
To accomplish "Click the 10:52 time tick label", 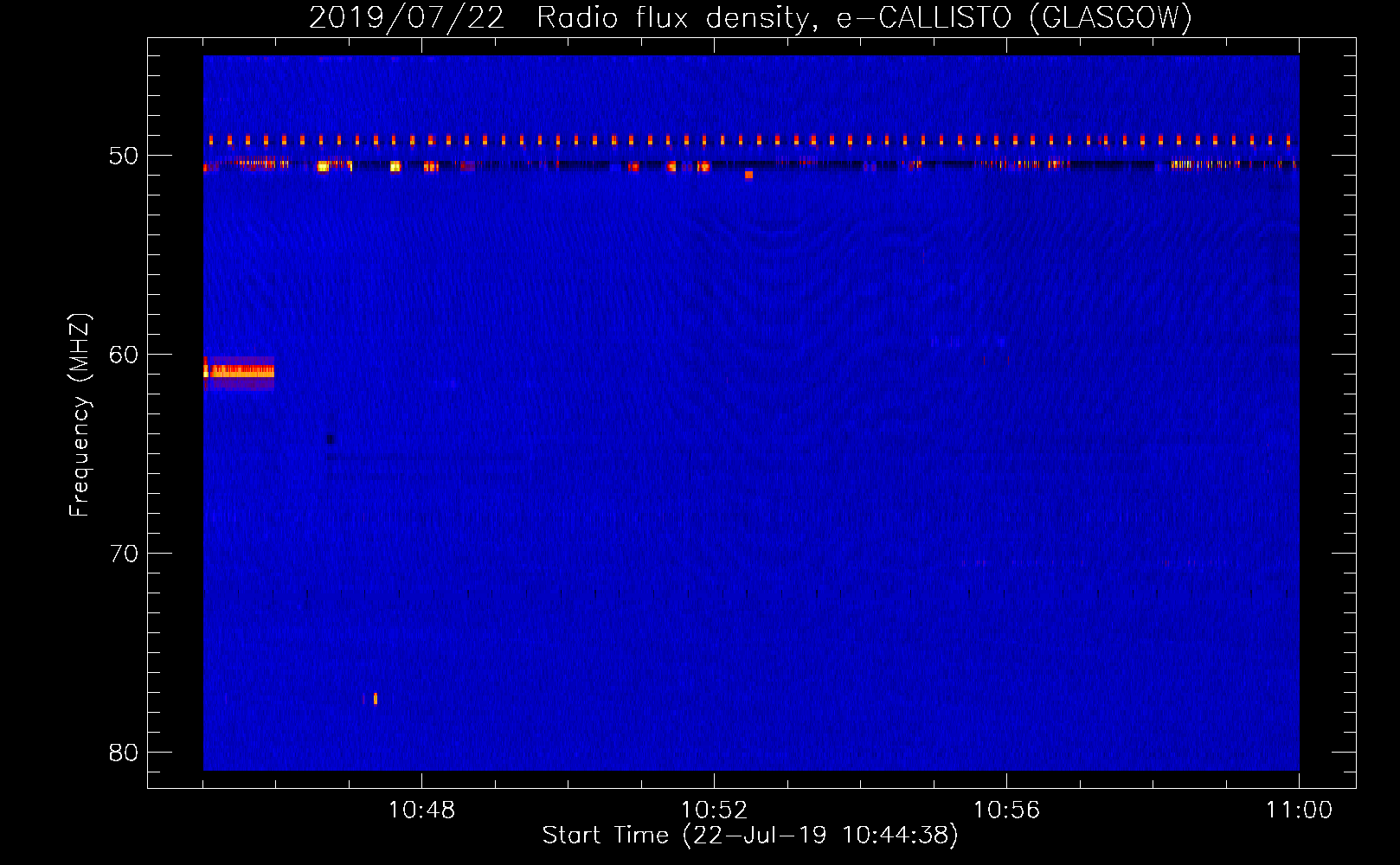I will 714,811.
